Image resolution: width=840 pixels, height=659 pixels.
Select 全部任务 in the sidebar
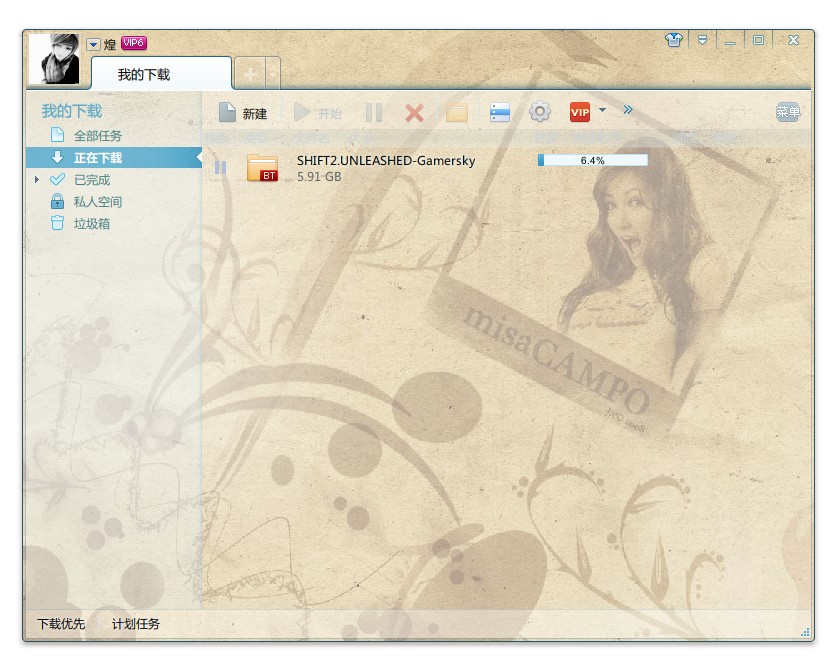pyautogui.click(x=97, y=136)
